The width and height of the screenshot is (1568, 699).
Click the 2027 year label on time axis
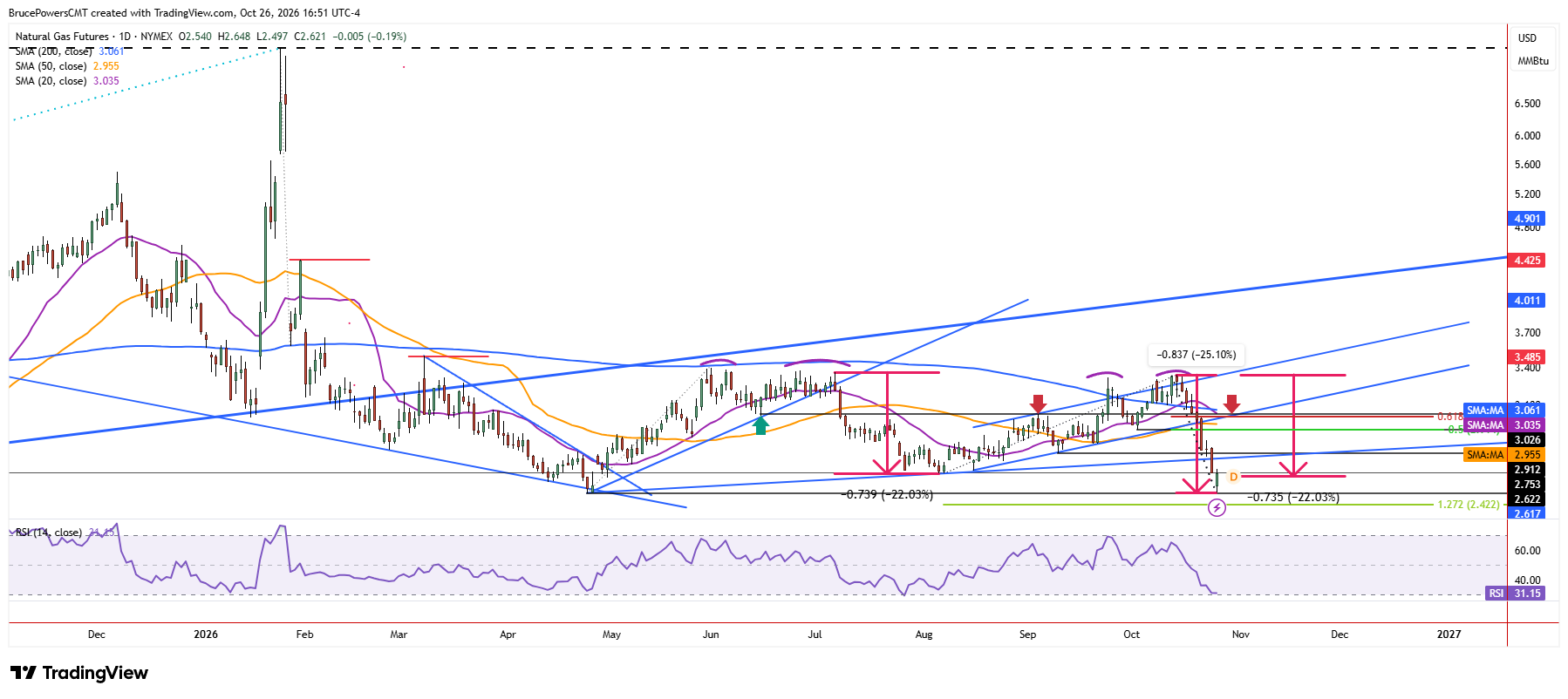(1449, 635)
